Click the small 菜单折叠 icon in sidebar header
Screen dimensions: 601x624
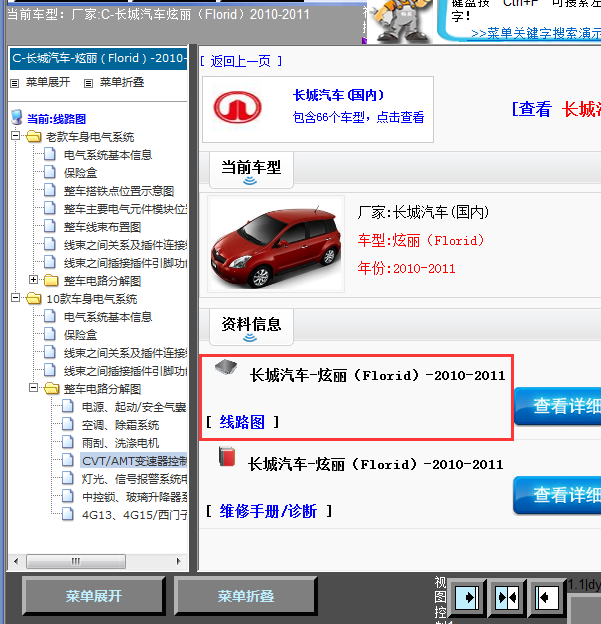coord(89,83)
